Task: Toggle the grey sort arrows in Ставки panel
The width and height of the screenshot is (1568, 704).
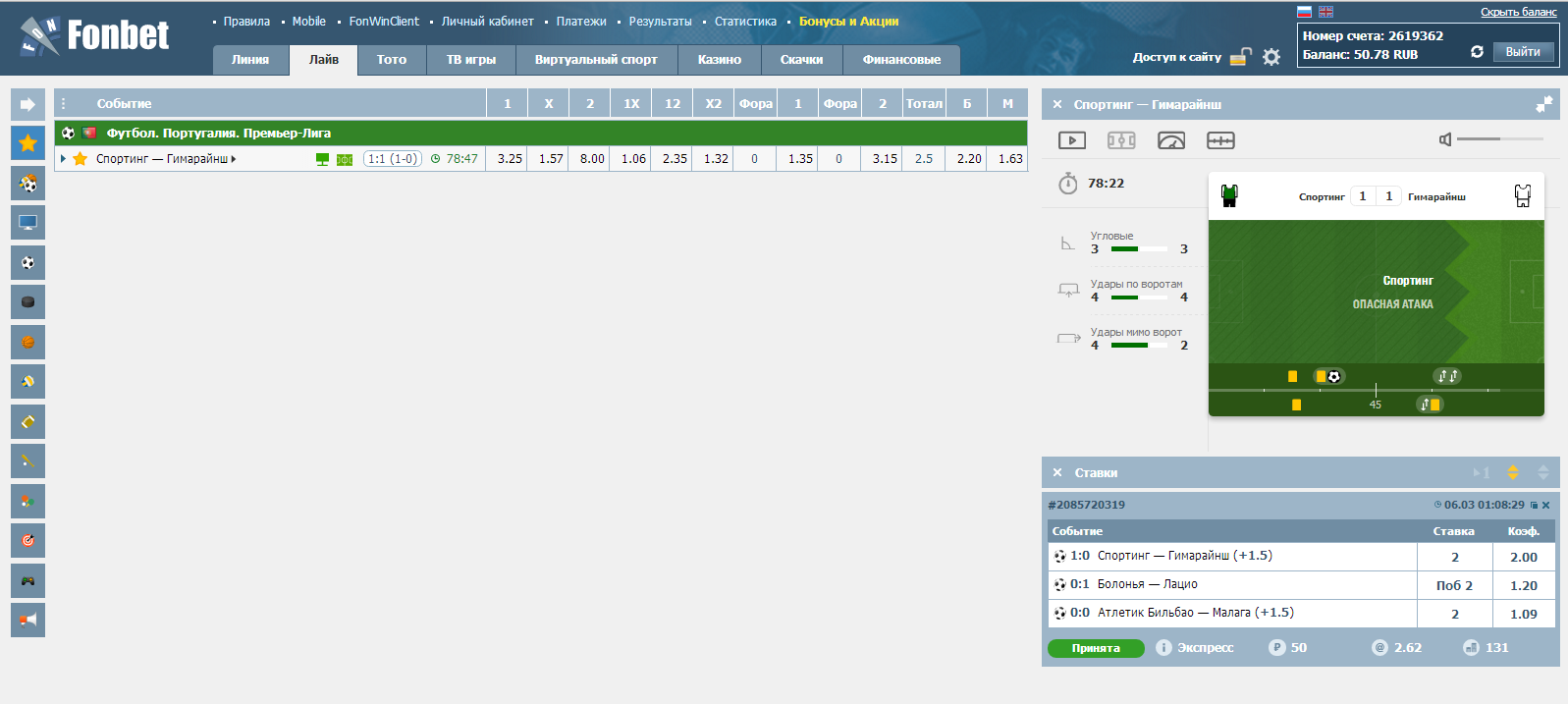Action: [1543, 472]
